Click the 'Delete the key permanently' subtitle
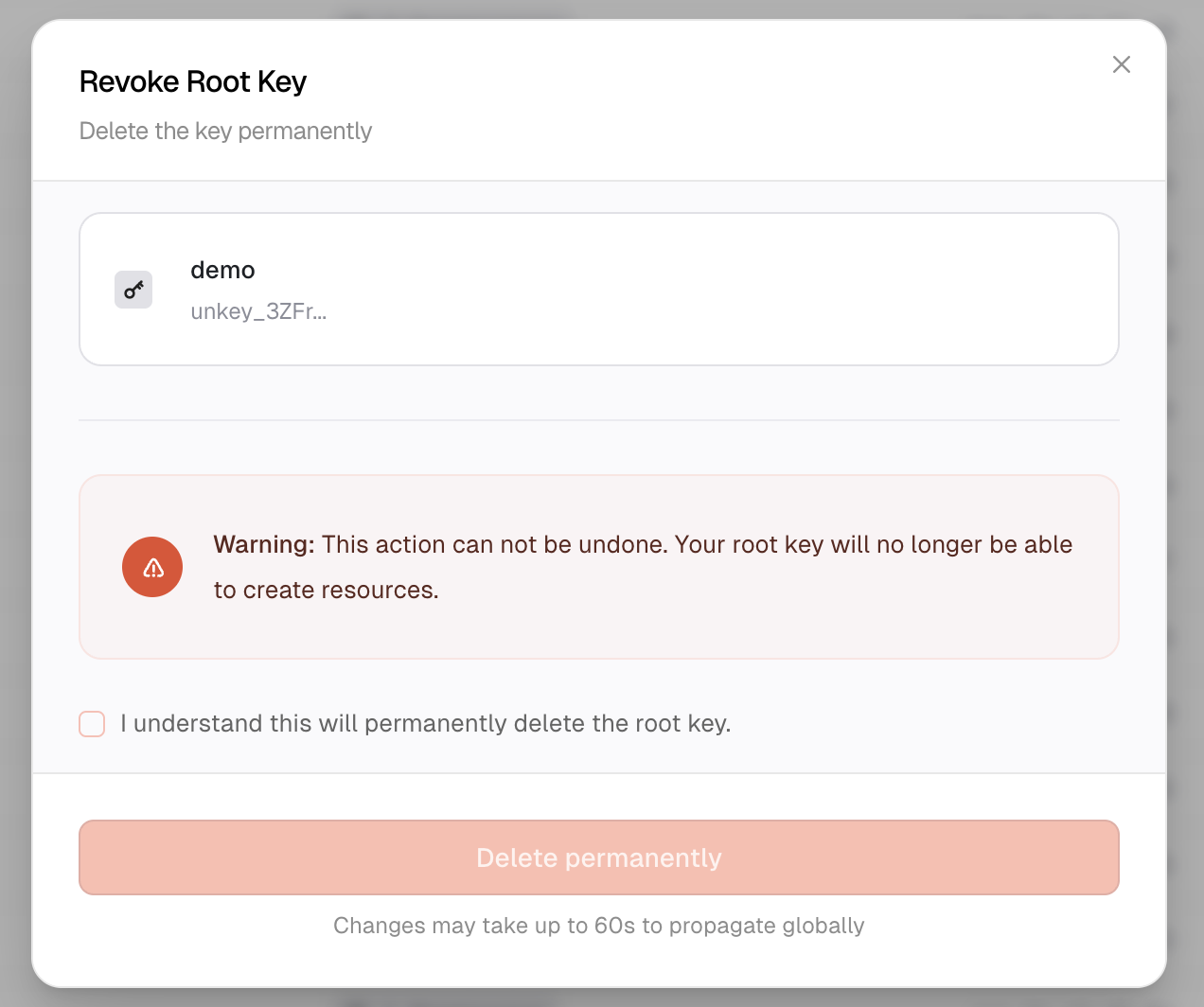The image size is (1204, 1007). [x=225, y=131]
